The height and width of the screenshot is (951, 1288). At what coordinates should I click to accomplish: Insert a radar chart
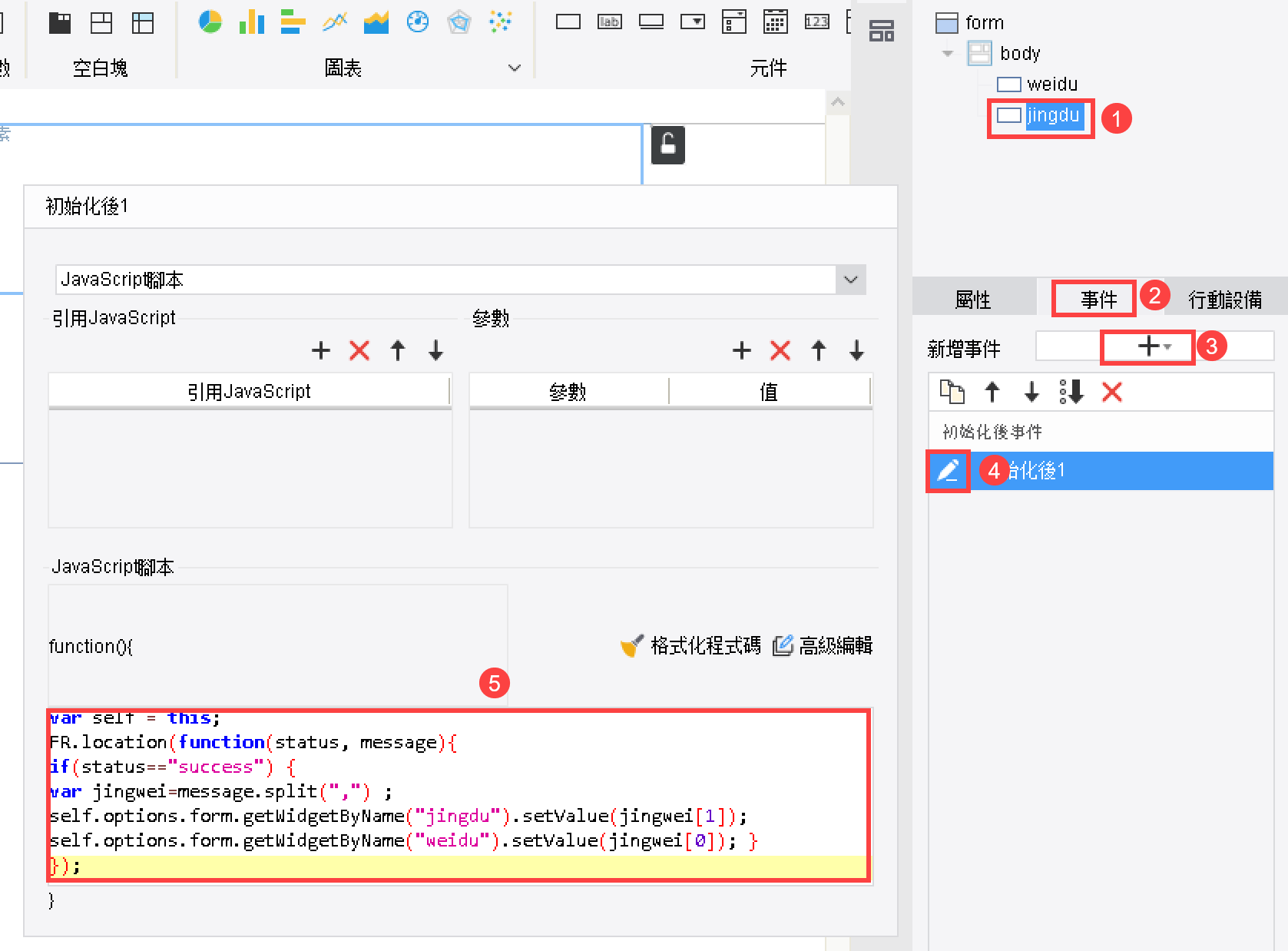pyautogui.click(x=459, y=22)
